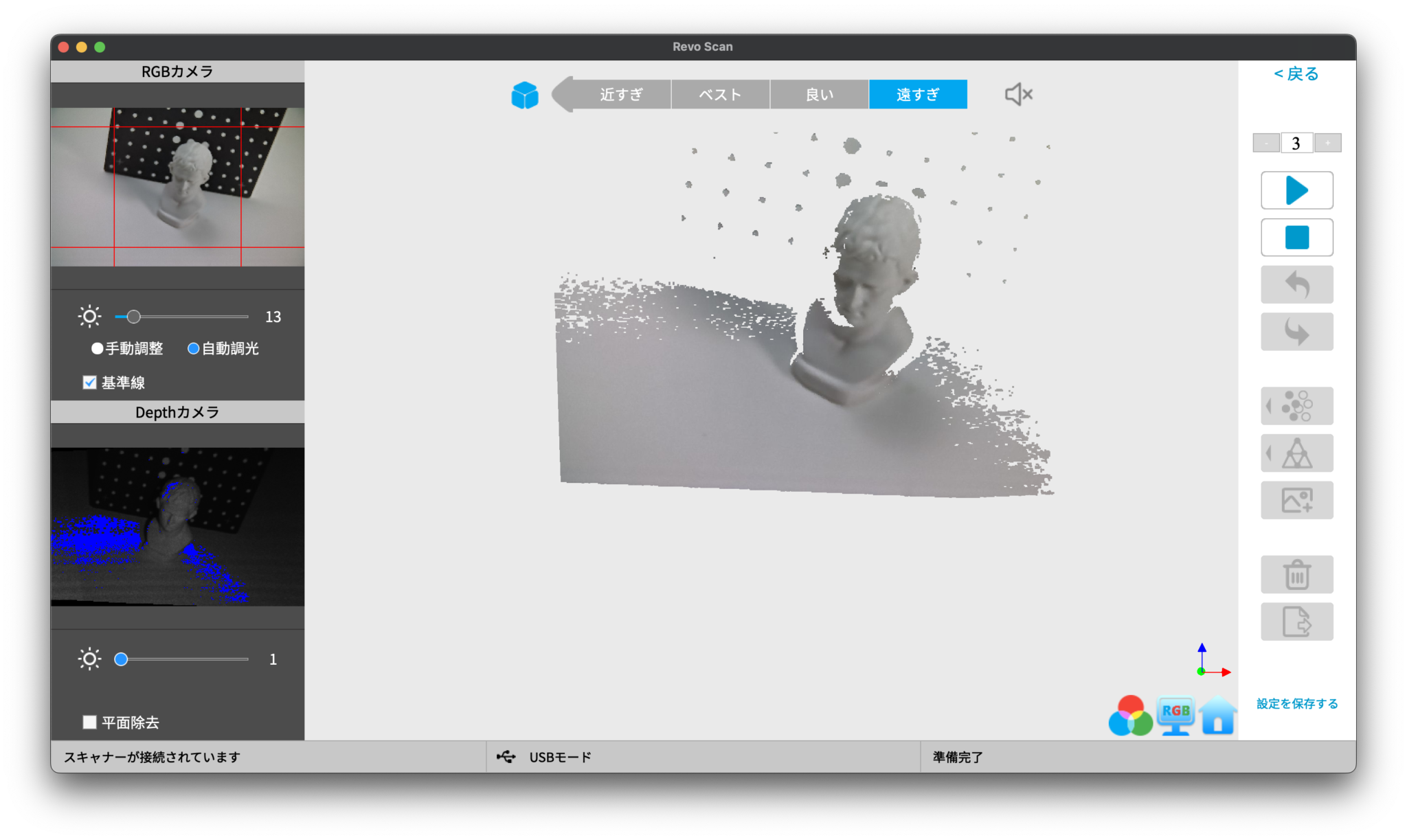Click the スキャナーが接続されています status text
This screenshot has width=1407, height=840.
pyautogui.click(x=152, y=757)
